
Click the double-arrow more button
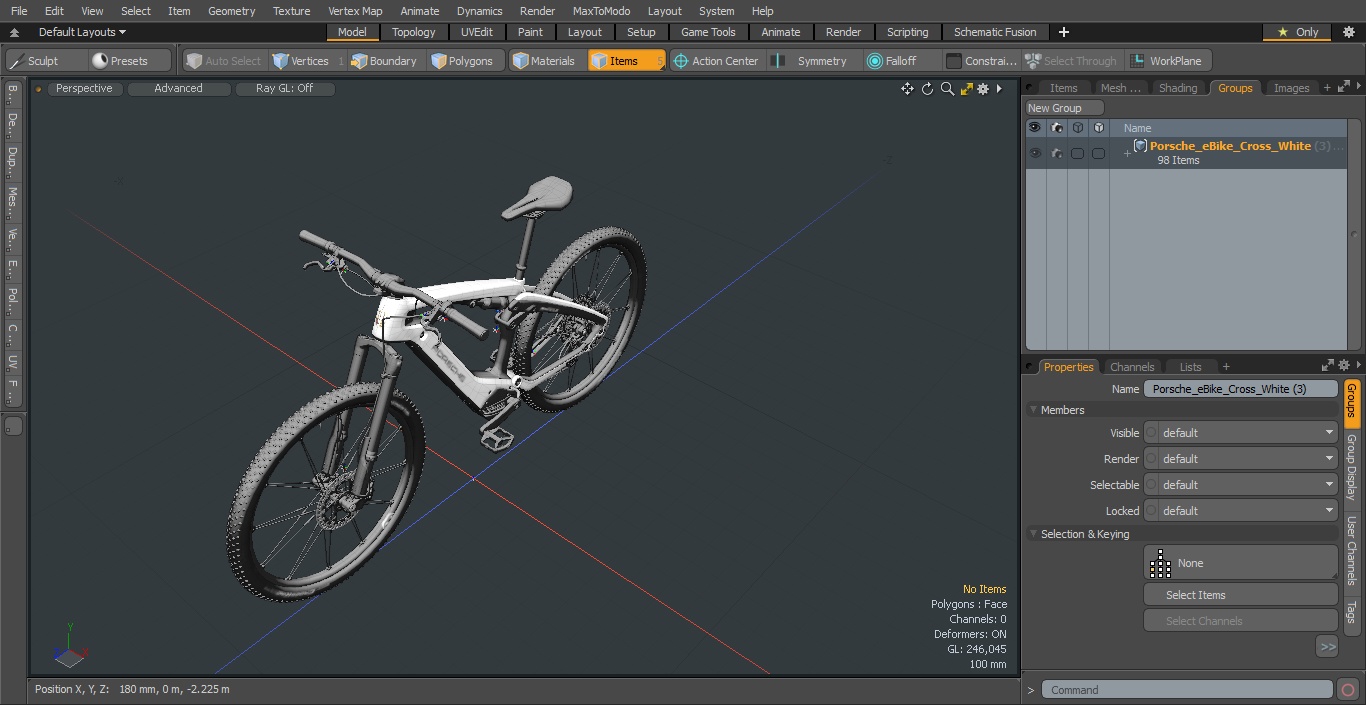point(1327,647)
